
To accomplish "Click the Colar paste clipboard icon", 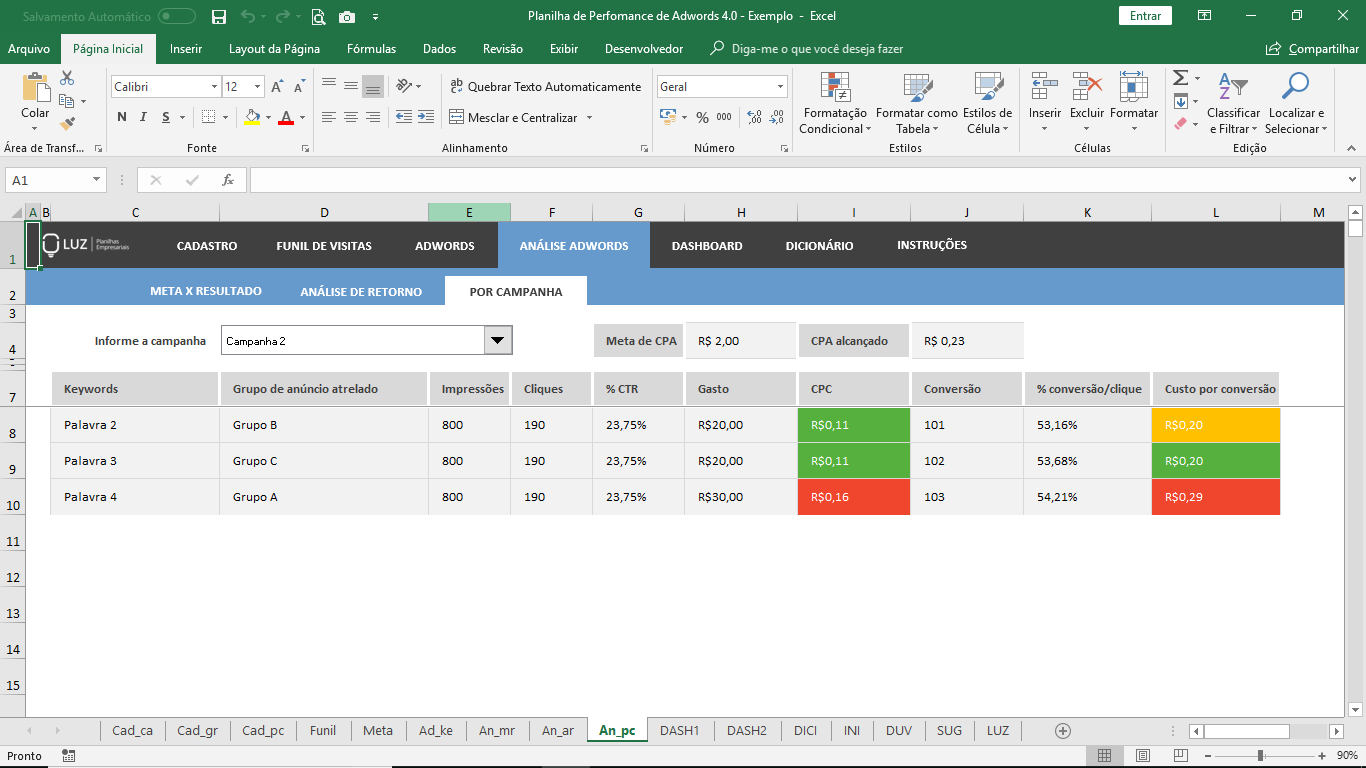I will point(35,88).
